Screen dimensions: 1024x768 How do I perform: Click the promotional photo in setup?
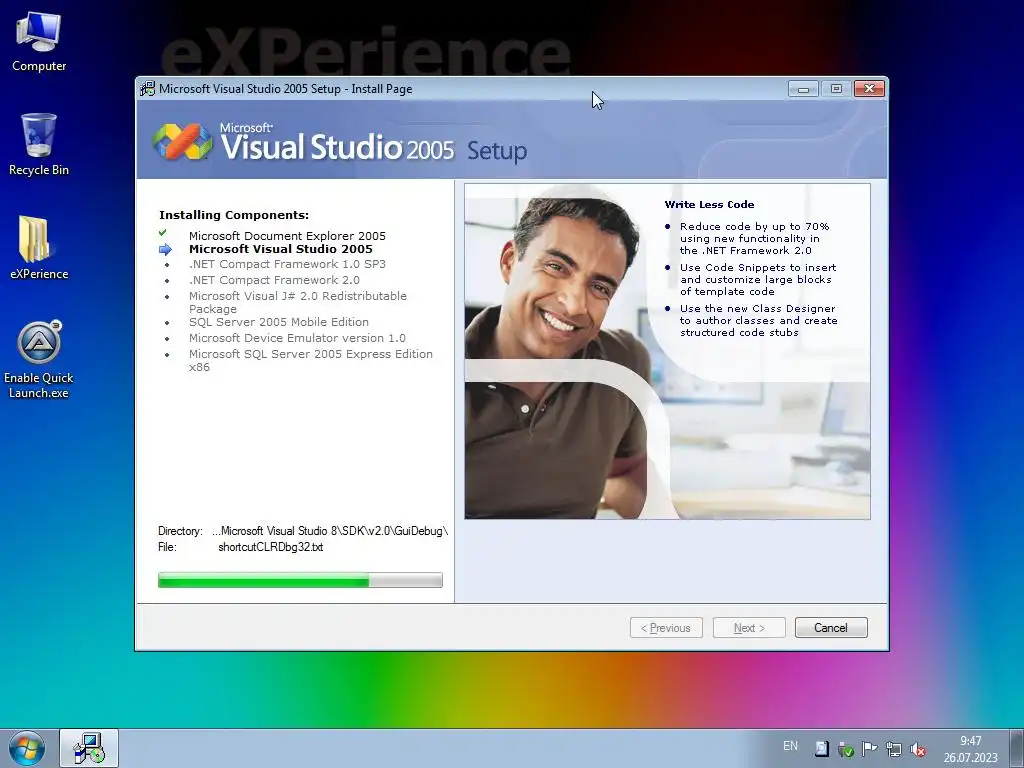tap(667, 351)
